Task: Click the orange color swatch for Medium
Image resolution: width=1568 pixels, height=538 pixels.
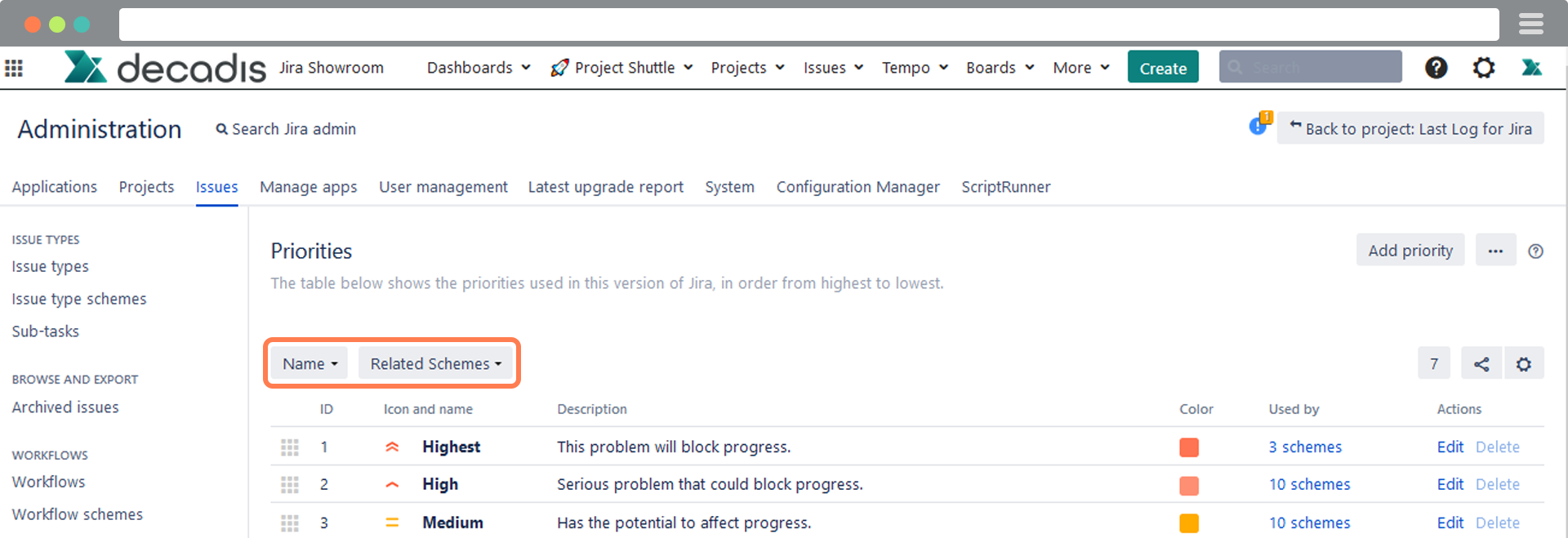Action: coord(1189,522)
